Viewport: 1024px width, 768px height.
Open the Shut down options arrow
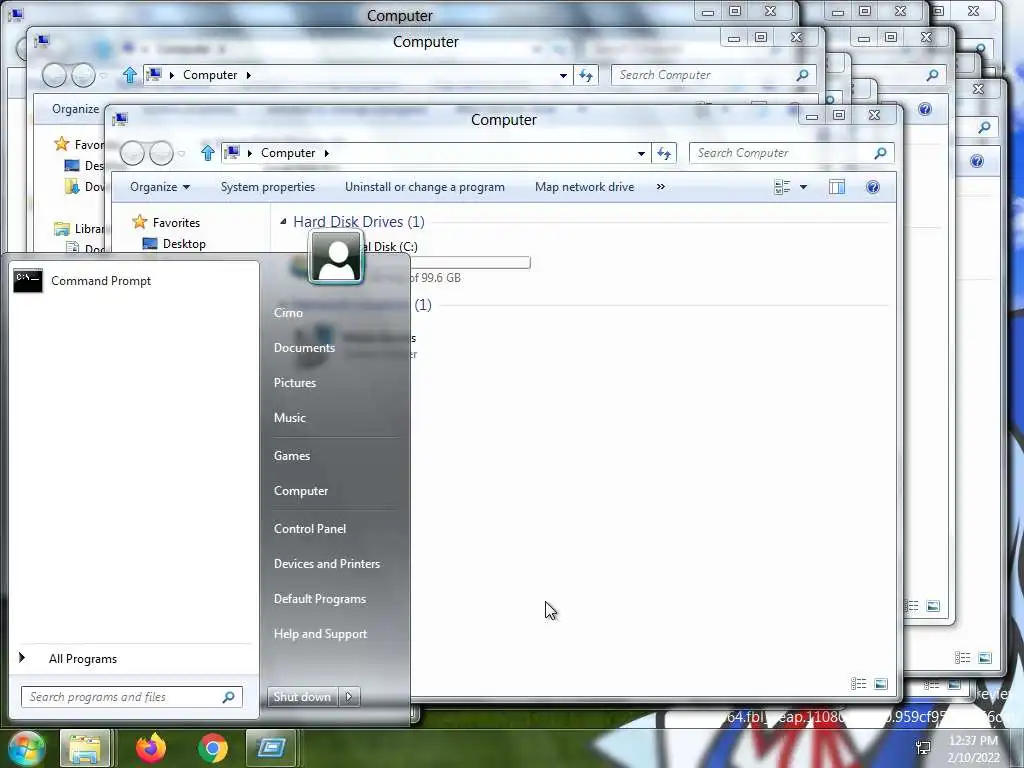349,697
